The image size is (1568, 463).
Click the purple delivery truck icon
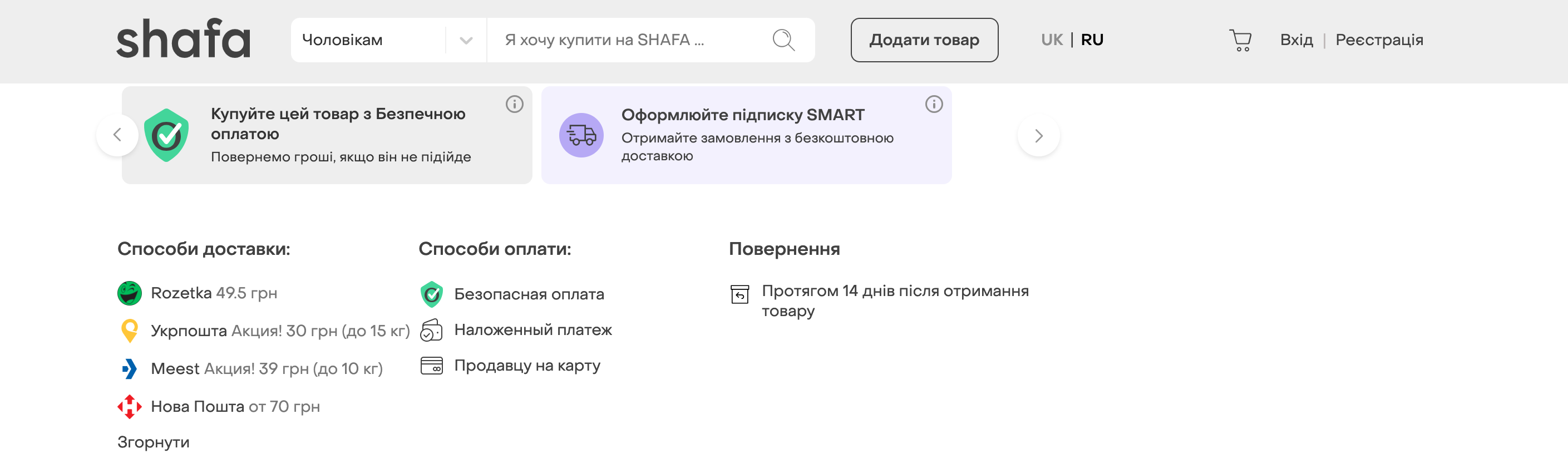(x=581, y=135)
